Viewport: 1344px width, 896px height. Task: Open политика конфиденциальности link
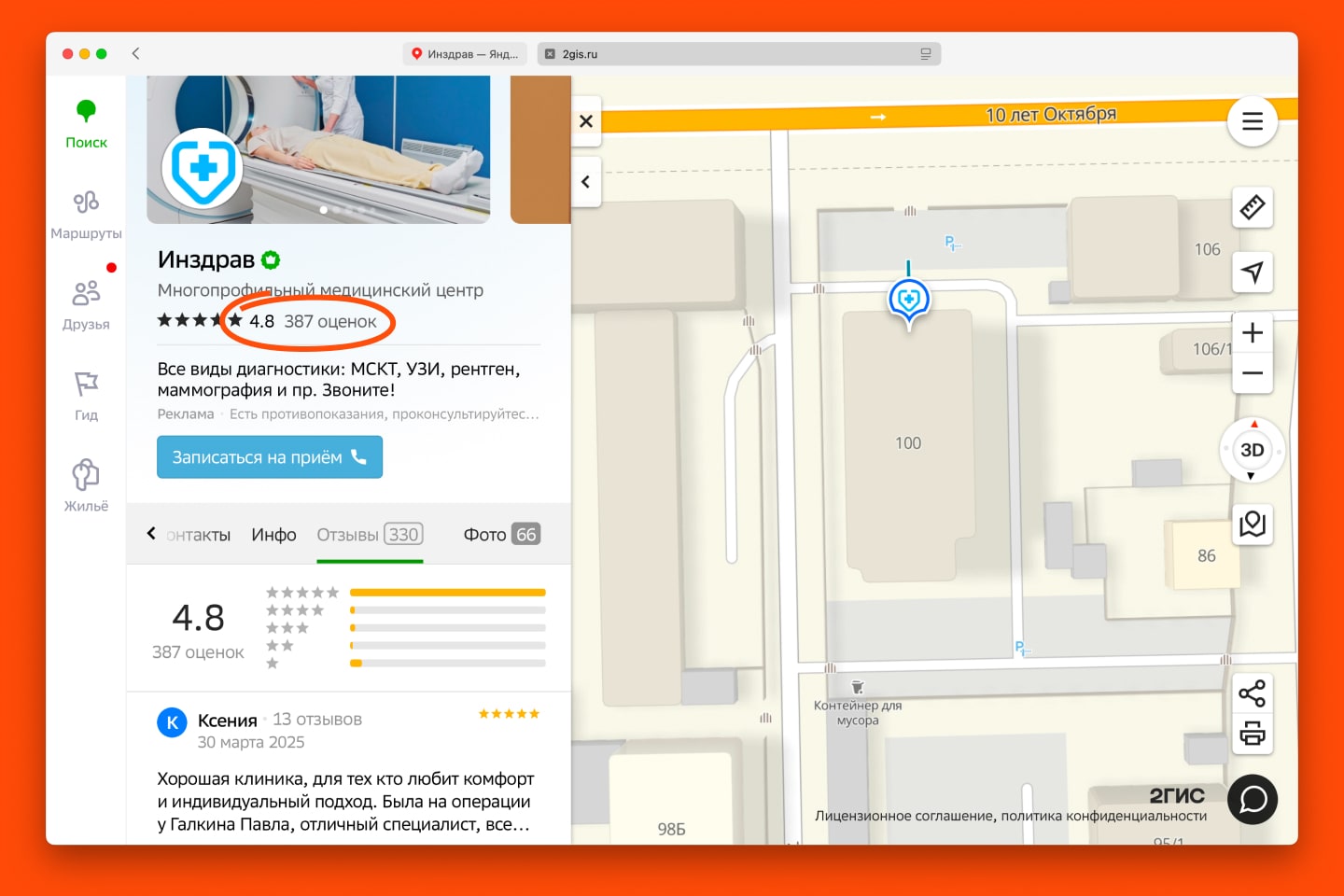1104,816
